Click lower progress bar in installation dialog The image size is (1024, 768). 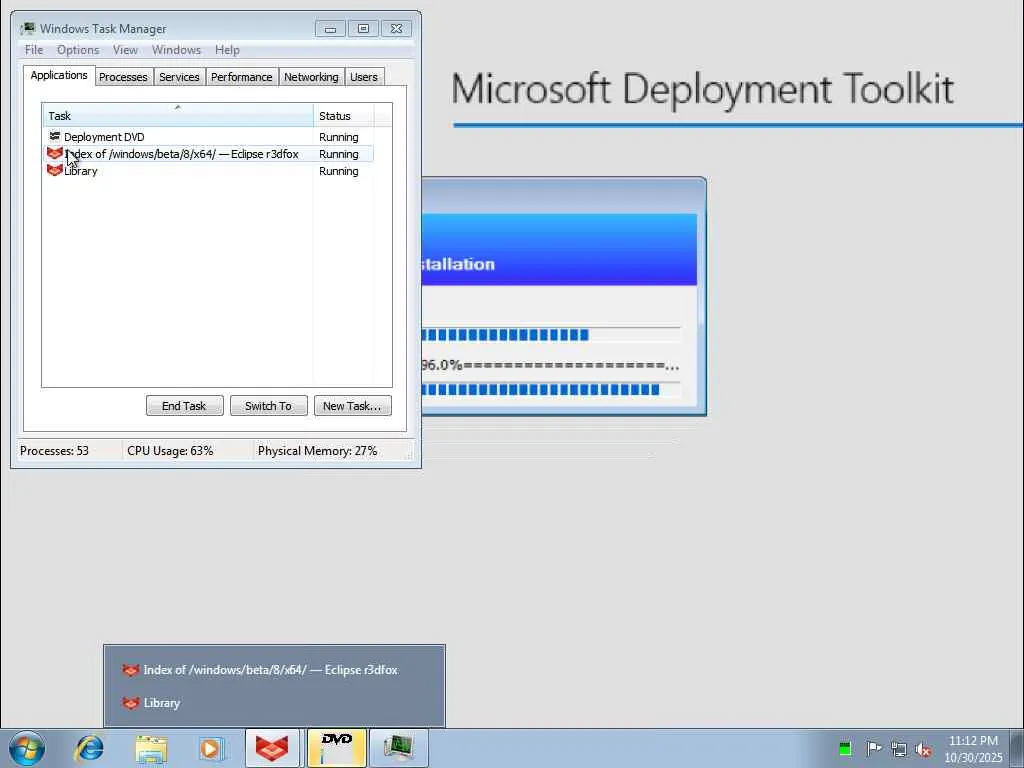point(551,390)
